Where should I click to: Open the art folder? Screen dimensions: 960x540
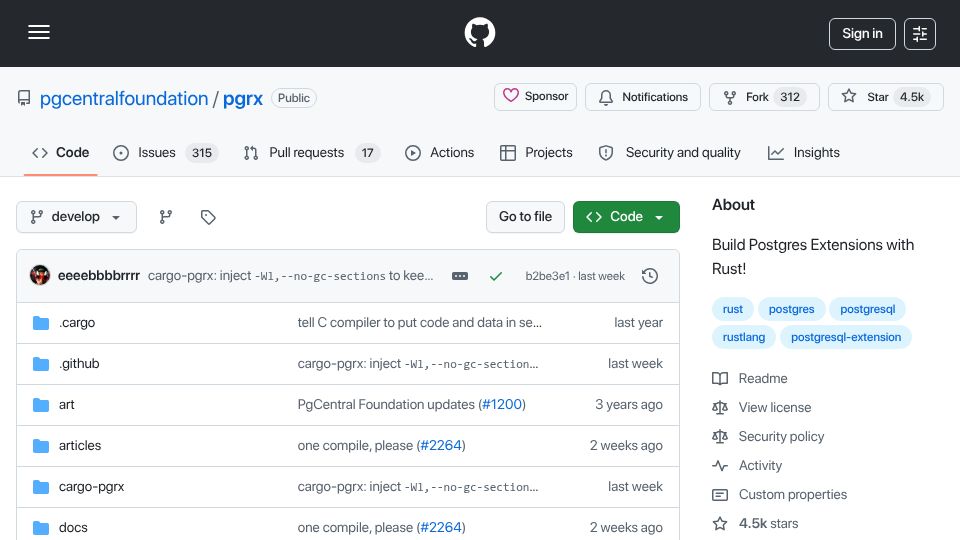67,405
